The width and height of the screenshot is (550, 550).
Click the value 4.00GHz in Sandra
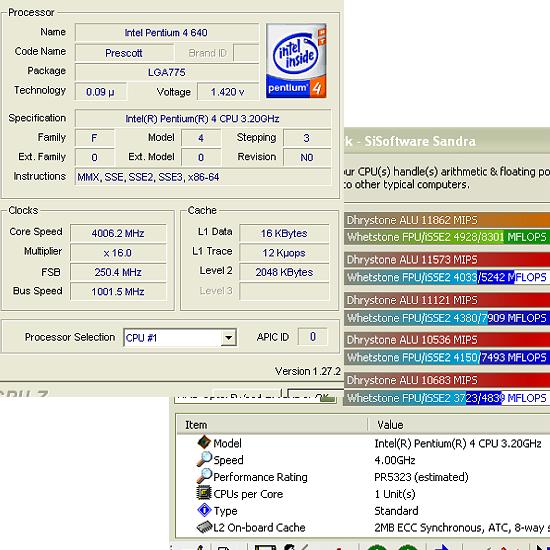click(x=395, y=460)
